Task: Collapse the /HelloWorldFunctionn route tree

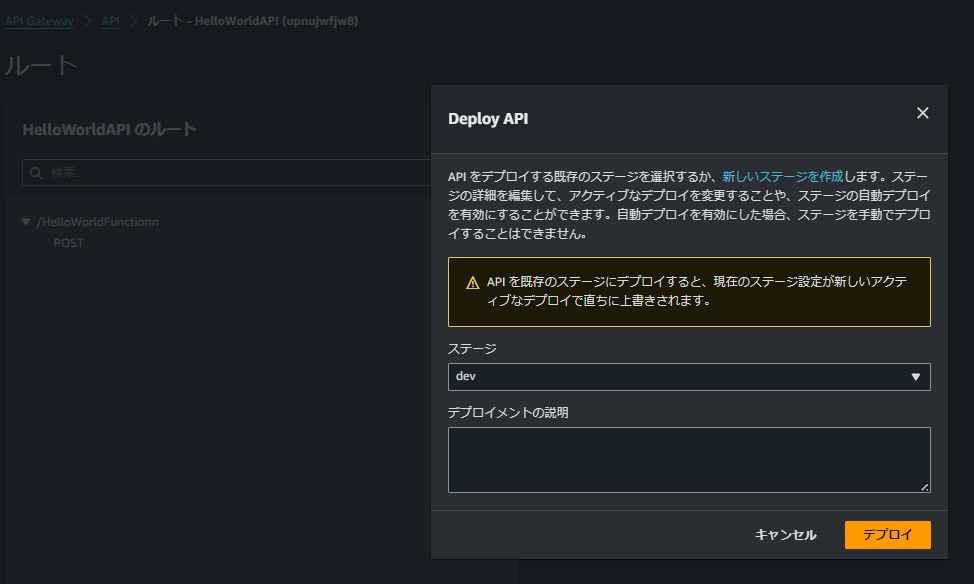Action: 25,222
